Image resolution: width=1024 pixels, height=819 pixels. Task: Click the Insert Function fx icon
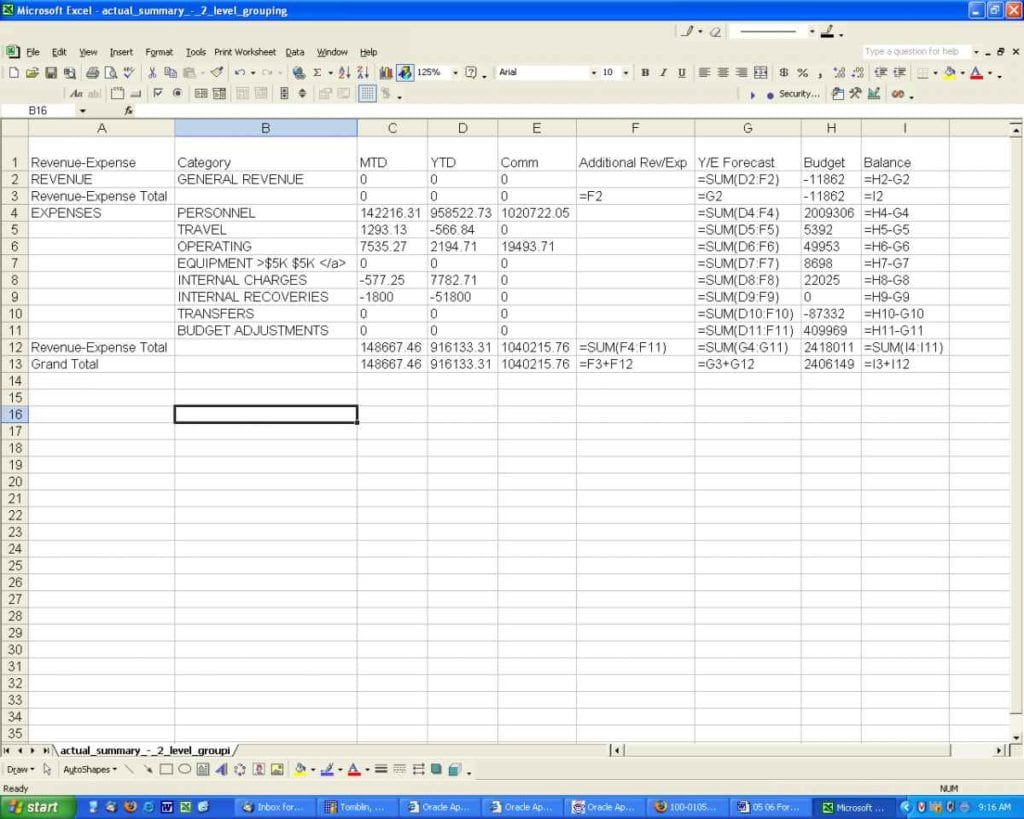pyautogui.click(x=129, y=111)
